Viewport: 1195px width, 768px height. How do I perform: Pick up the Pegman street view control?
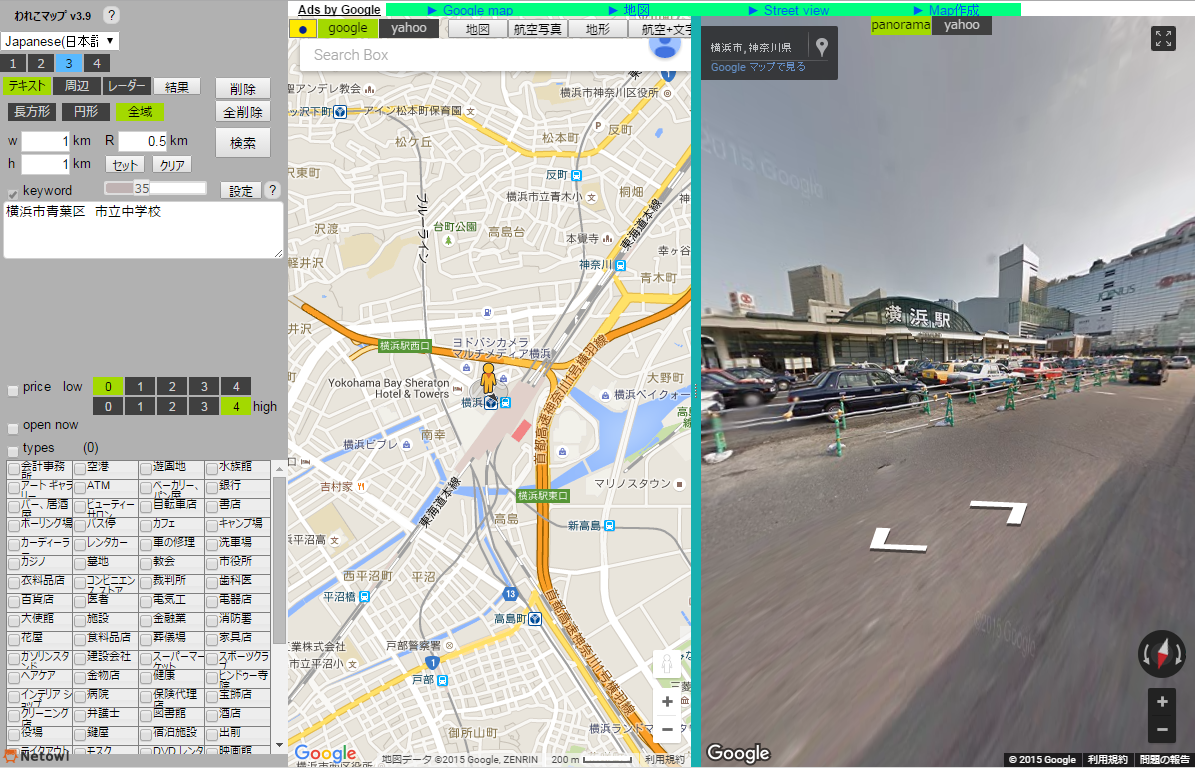tap(667, 664)
